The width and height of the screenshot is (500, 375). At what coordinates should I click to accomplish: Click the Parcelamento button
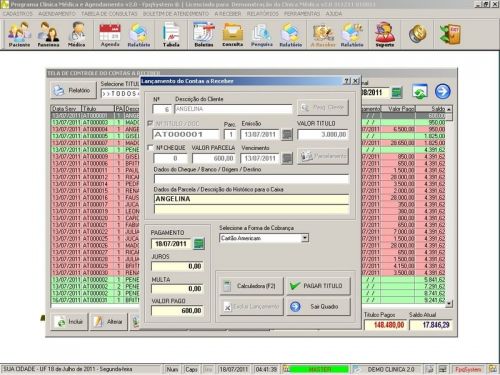323,156
